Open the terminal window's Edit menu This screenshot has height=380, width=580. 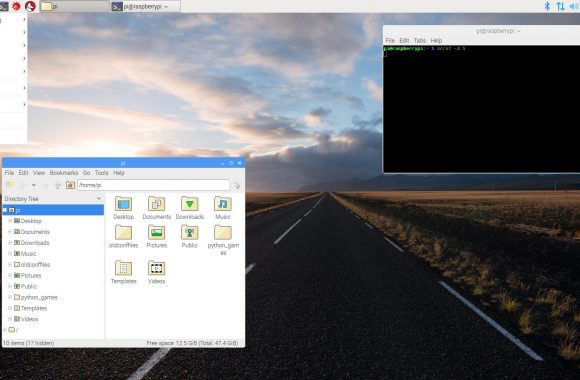pyautogui.click(x=404, y=40)
